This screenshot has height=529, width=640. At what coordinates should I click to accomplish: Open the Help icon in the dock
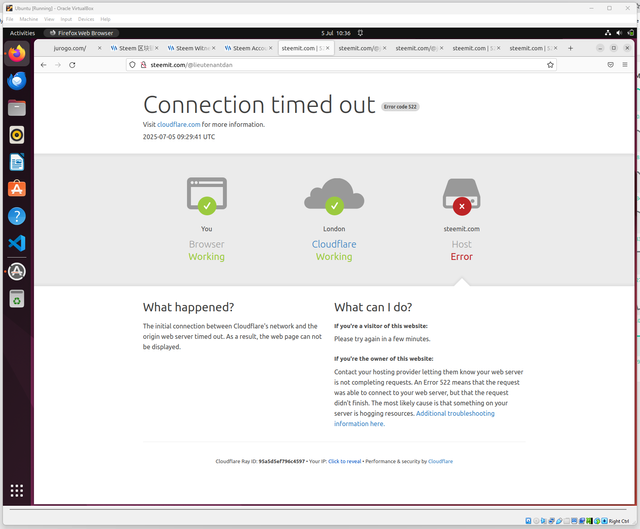[17, 216]
